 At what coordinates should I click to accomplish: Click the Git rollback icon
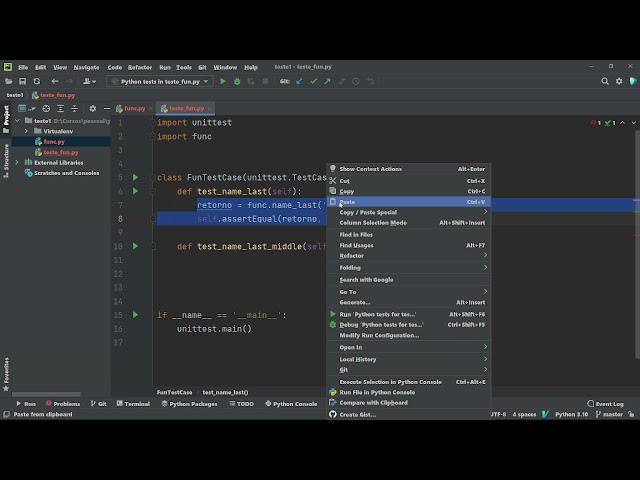coord(370,82)
